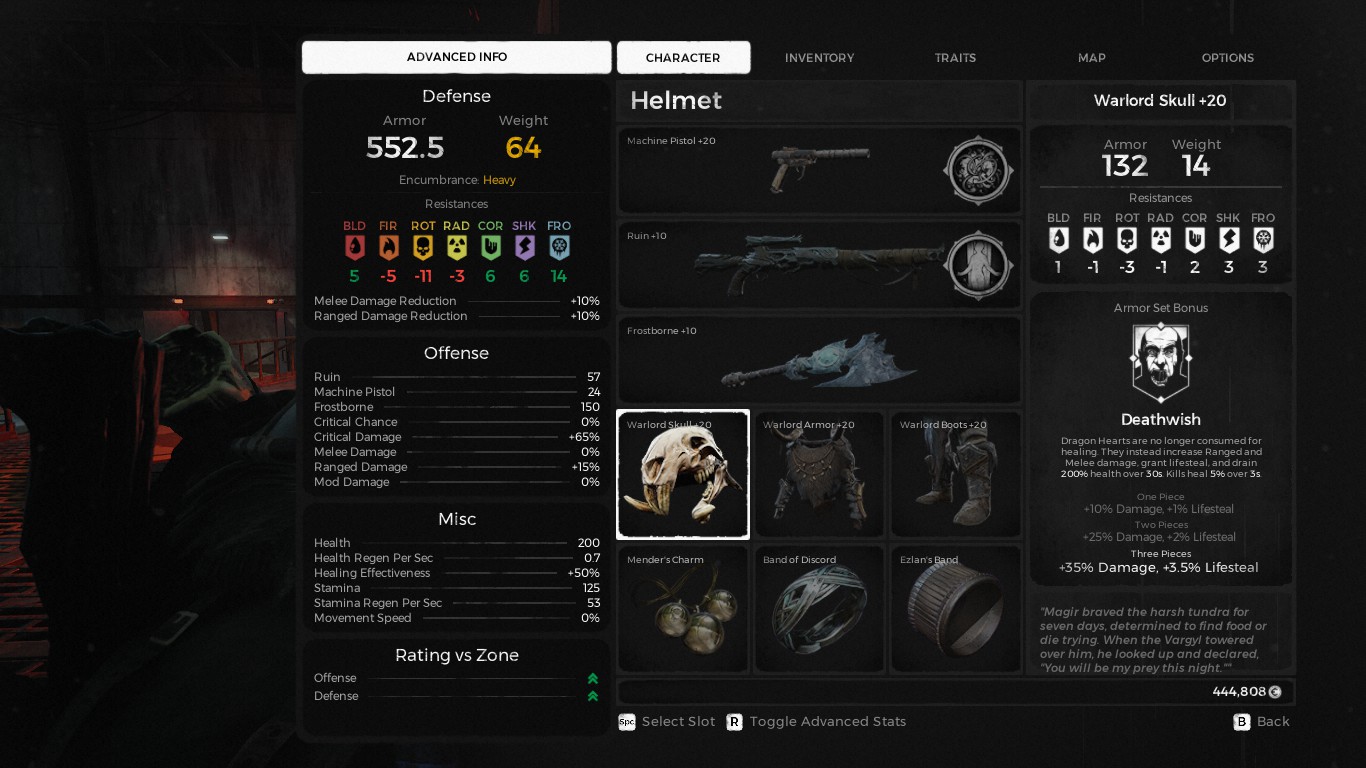Click the Corrosion resistance icon in Defense panel
Image resolution: width=1366 pixels, height=768 pixels.
tap(490, 247)
